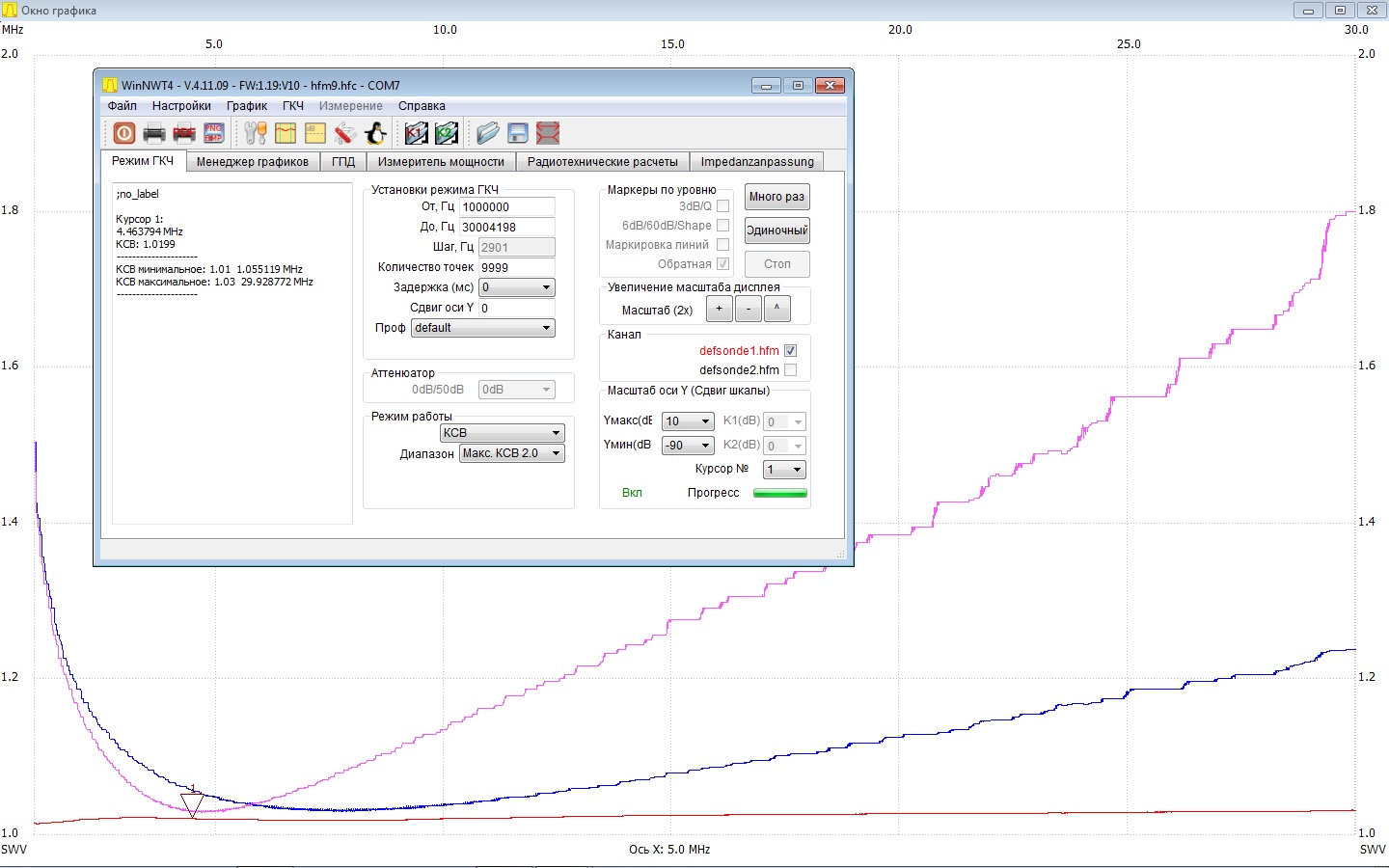The width and height of the screenshot is (1389, 868).
Task: Click the Шаг, Гц step field
Action: pos(517,248)
